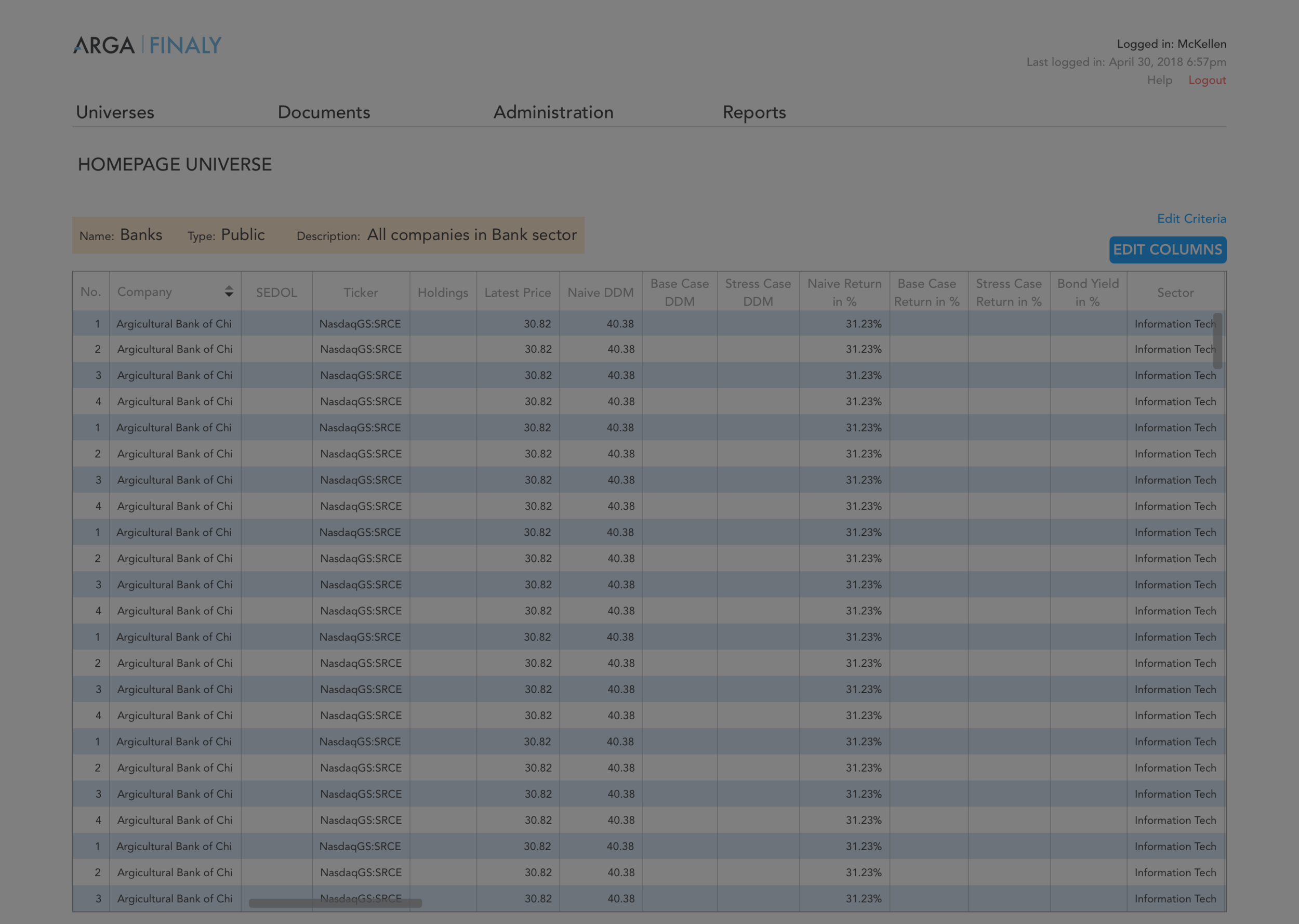Open the Documents menu

(x=324, y=112)
